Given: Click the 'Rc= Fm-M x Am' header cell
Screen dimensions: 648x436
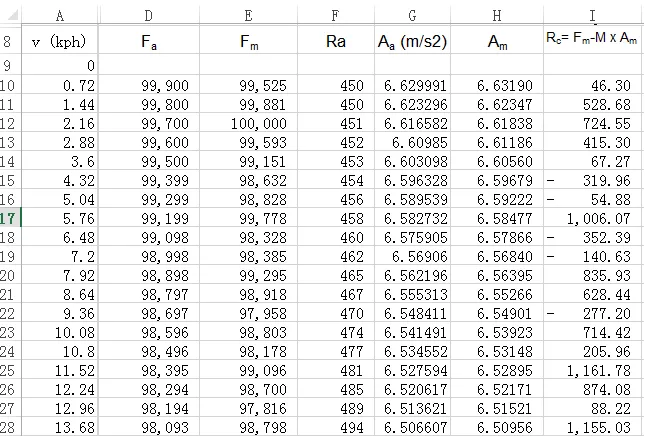Looking at the screenshot, I should coord(593,41).
